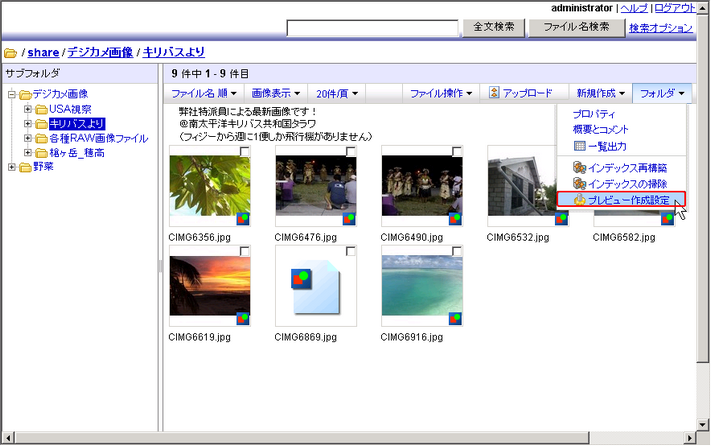Go to share in the breadcrumb
The height and width of the screenshot is (446, 711).
point(43,53)
